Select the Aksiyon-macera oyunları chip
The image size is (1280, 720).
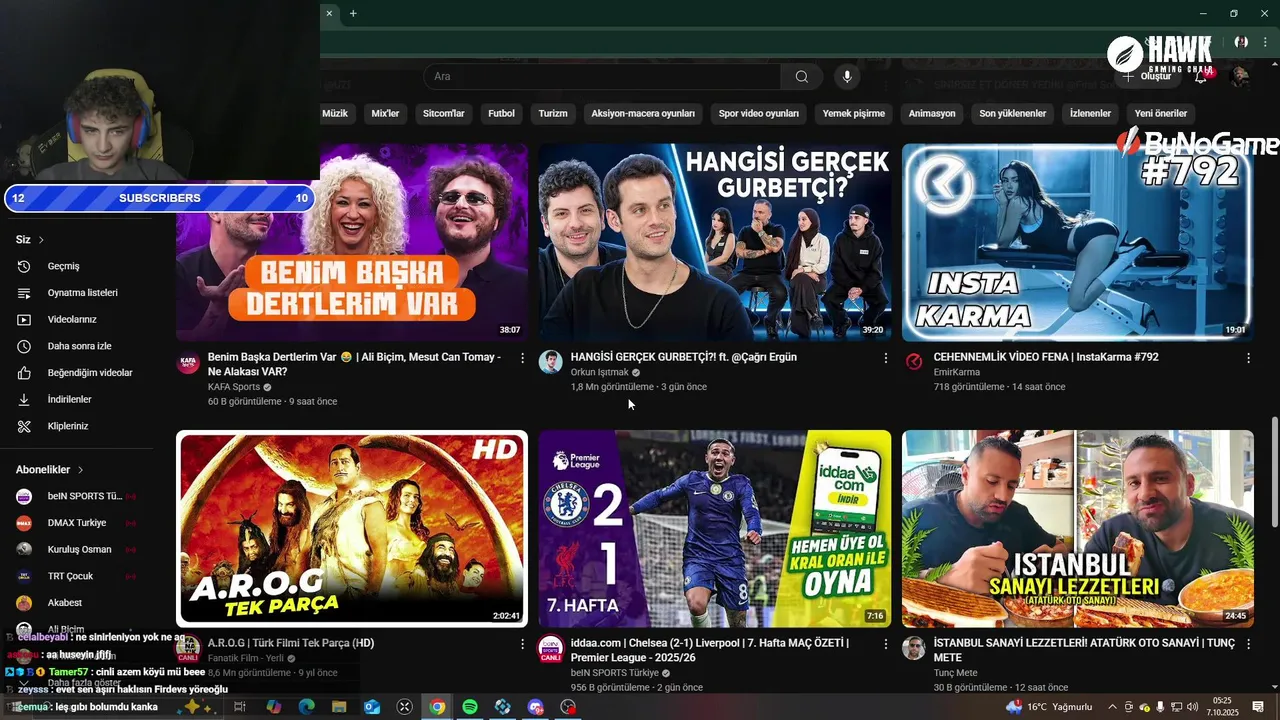click(x=643, y=114)
